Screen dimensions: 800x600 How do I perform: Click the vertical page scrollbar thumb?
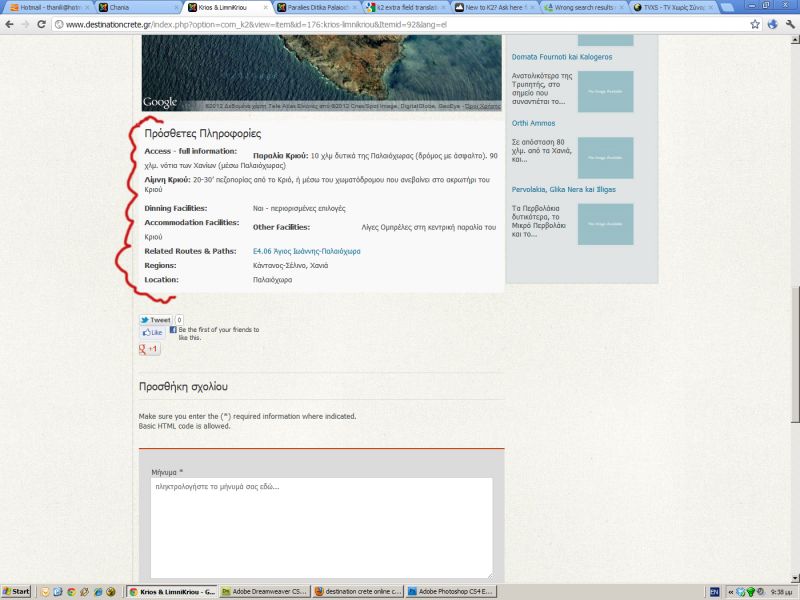click(x=795, y=355)
